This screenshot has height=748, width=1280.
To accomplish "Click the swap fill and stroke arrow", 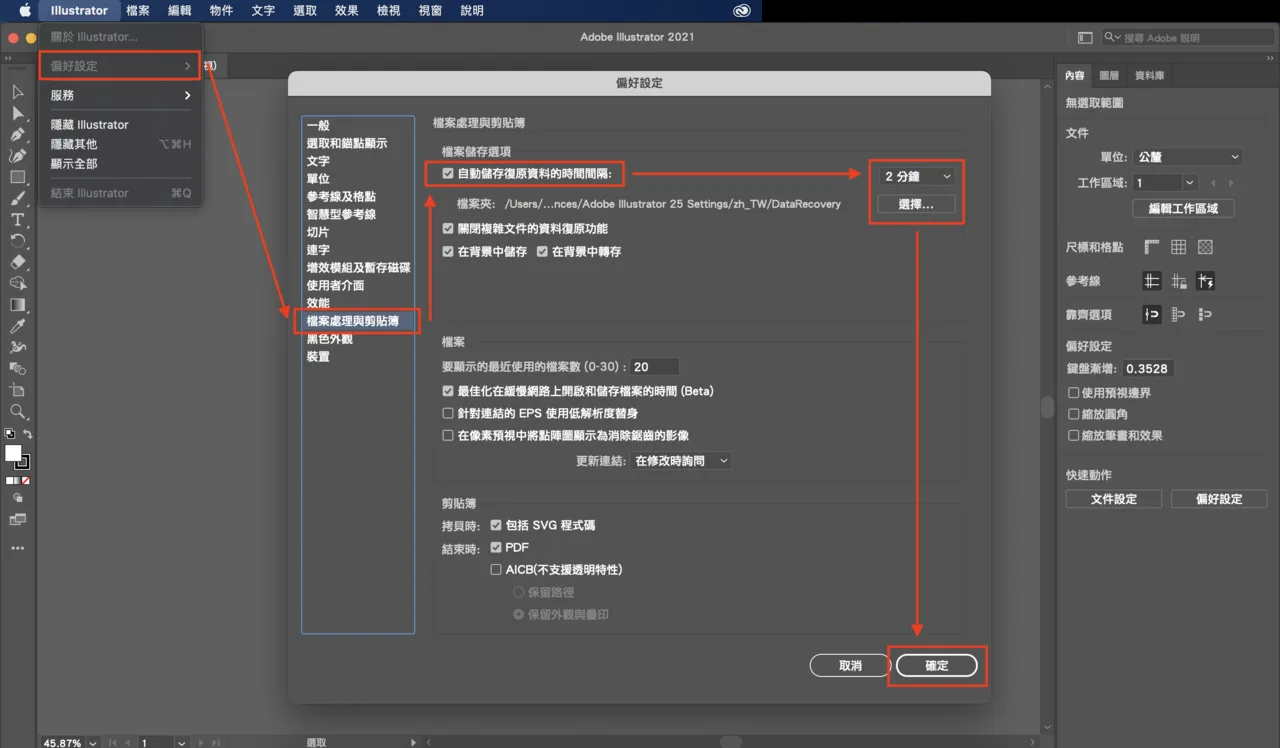I will click(28, 434).
